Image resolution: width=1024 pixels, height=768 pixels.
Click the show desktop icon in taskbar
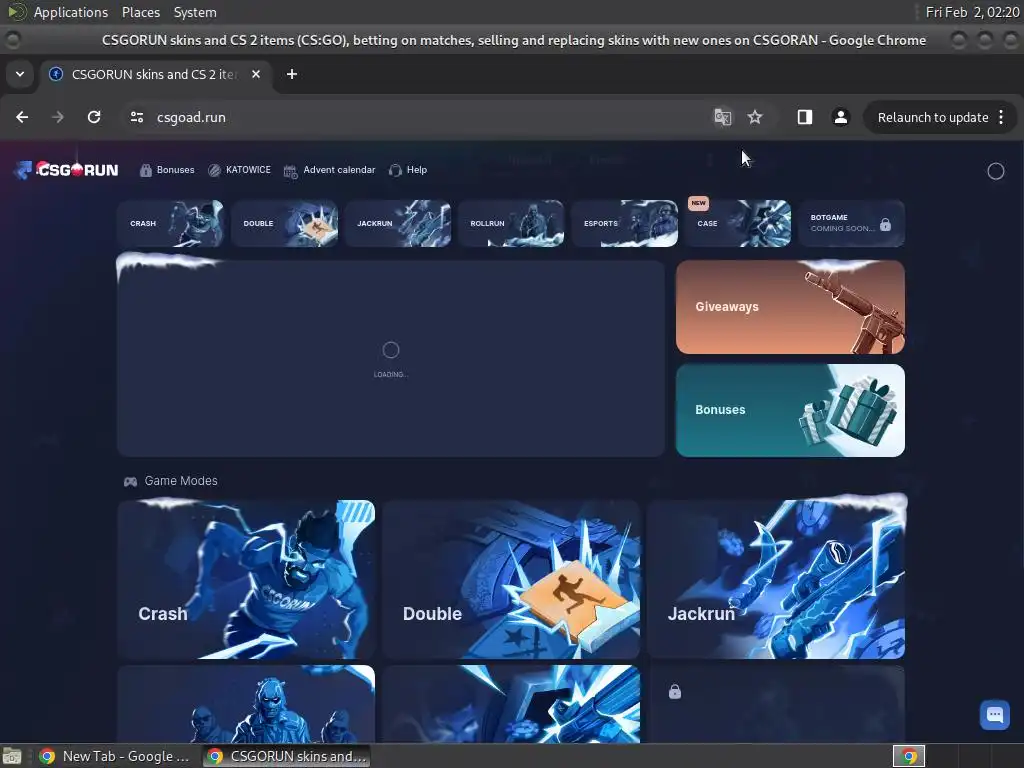pyautogui.click(x=12, y=756)
